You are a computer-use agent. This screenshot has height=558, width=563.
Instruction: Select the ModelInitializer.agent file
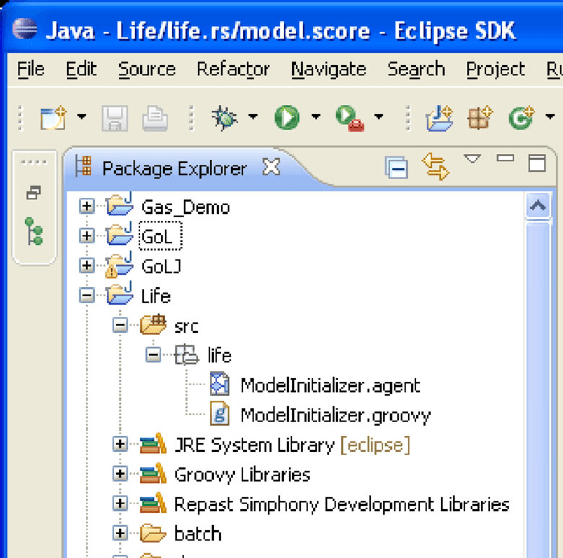tap(330, 386)
